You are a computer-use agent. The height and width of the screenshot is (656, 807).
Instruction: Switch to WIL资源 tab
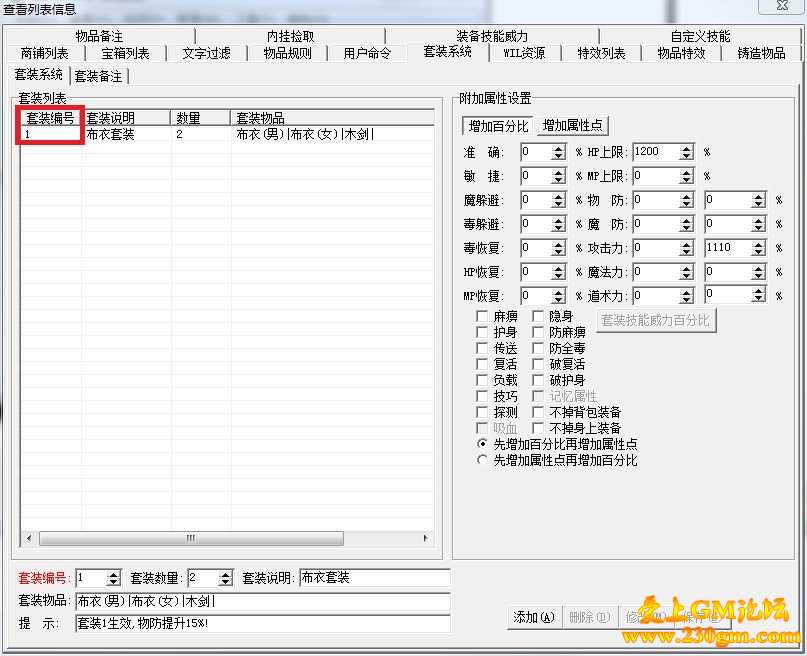pyautogui.click(x=524, y=53)
